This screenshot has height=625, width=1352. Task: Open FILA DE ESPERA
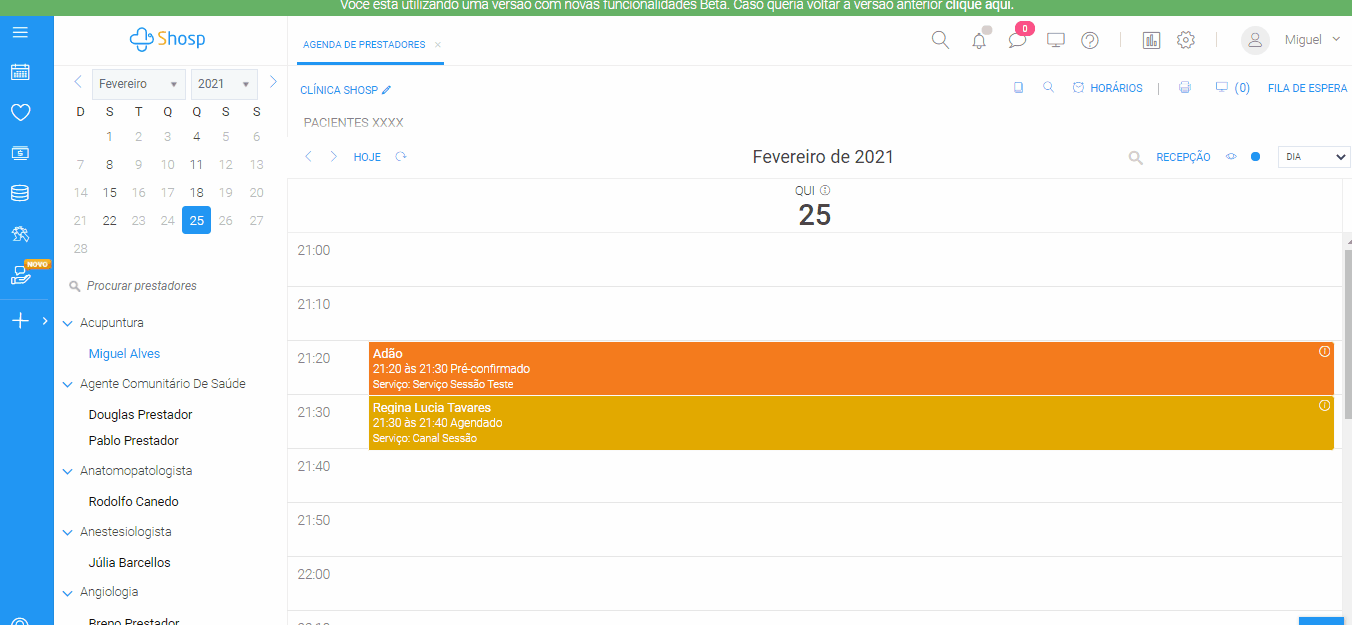coord(1307,88)
